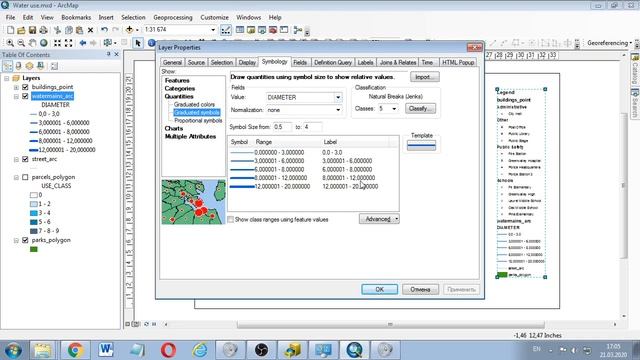Check Show class ranges using feature values
The height and width of the screenshot is (360, 640).
[x=231, y=220]
